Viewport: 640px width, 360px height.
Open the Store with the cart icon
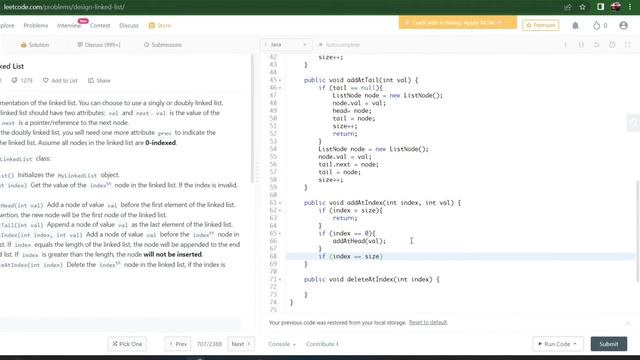tap(152, 25)
